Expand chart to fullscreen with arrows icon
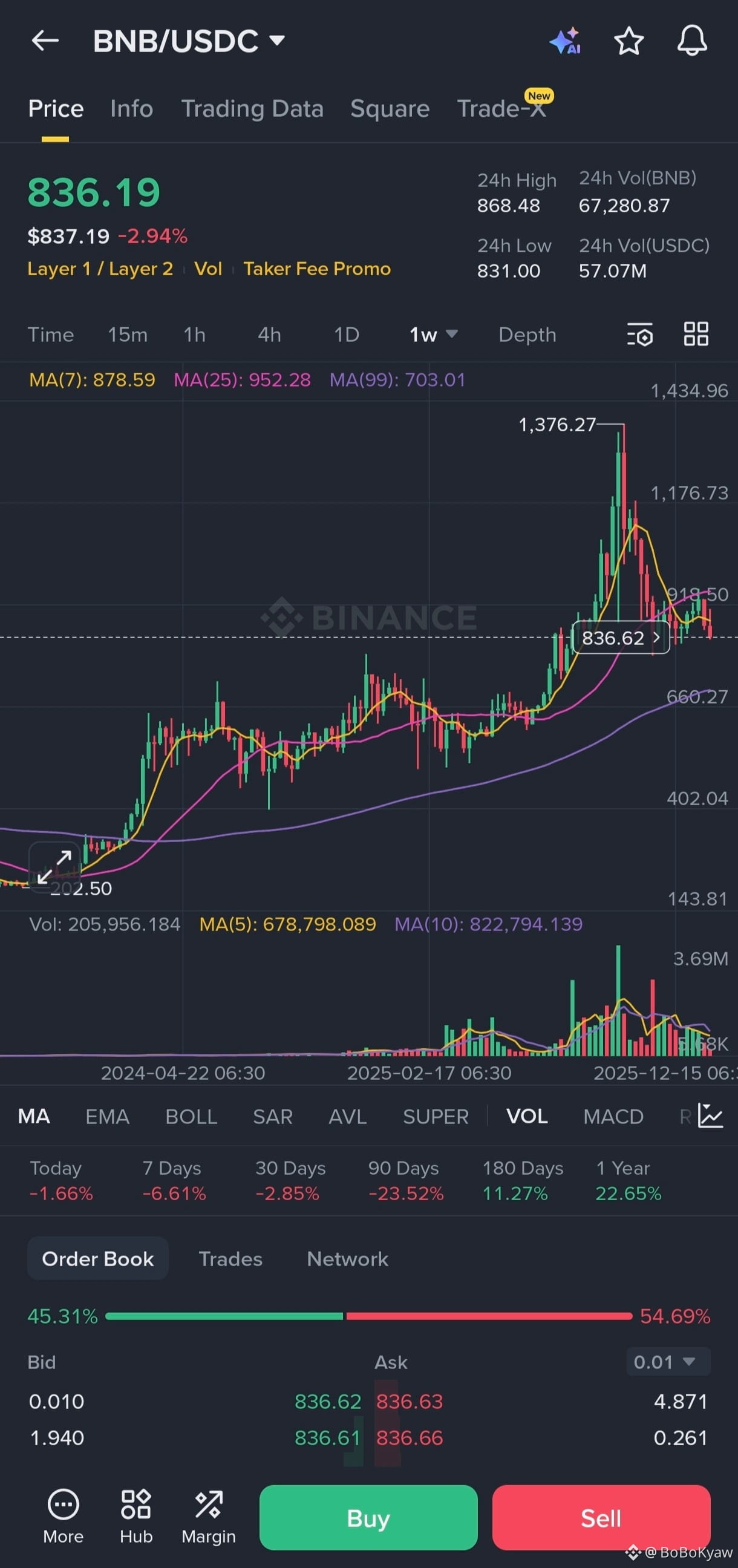This screenshot has width=738, height=1568. tap(54, 867)
